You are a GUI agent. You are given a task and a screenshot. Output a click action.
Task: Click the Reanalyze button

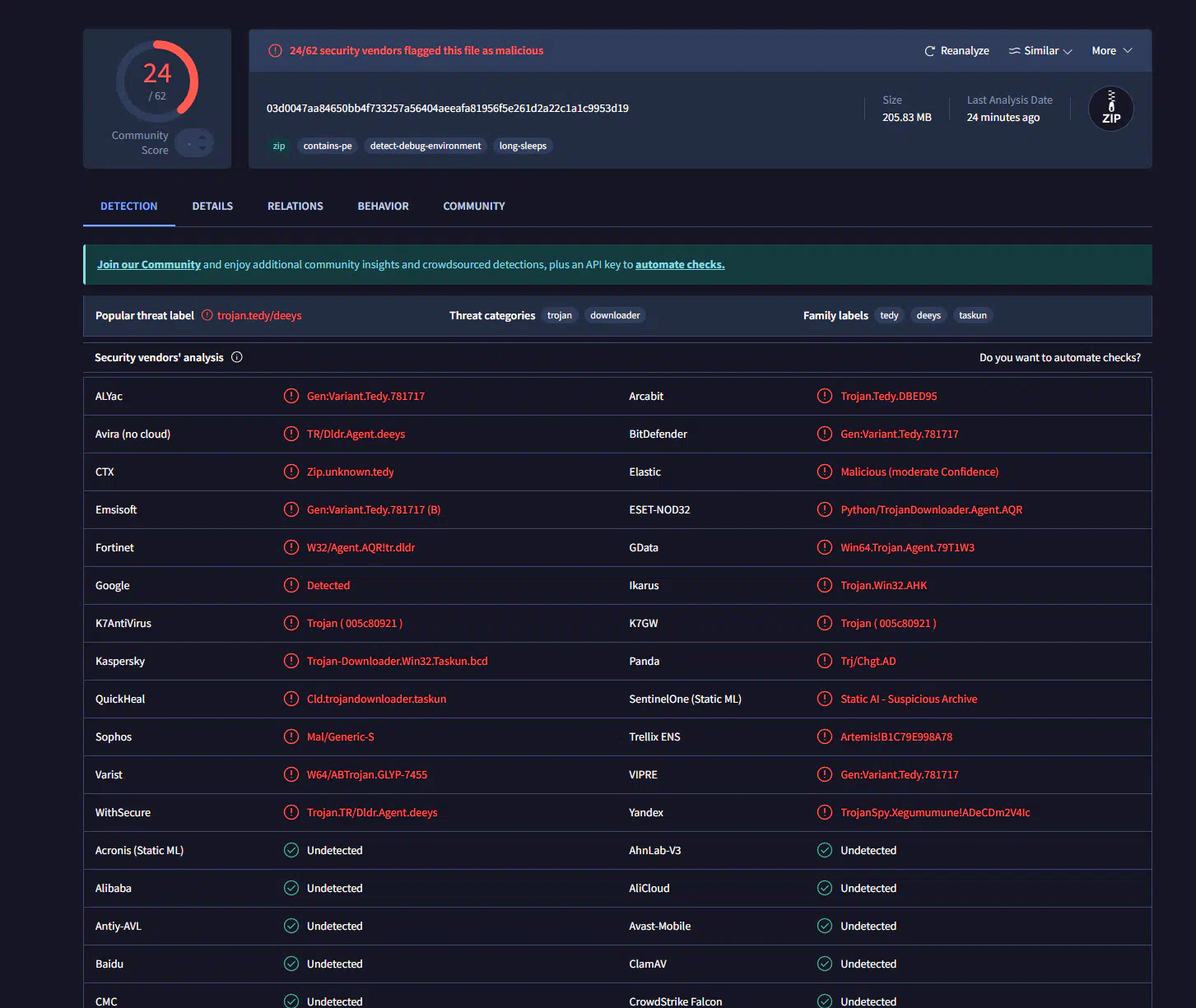pyautogui.click(x=956, y=51)
